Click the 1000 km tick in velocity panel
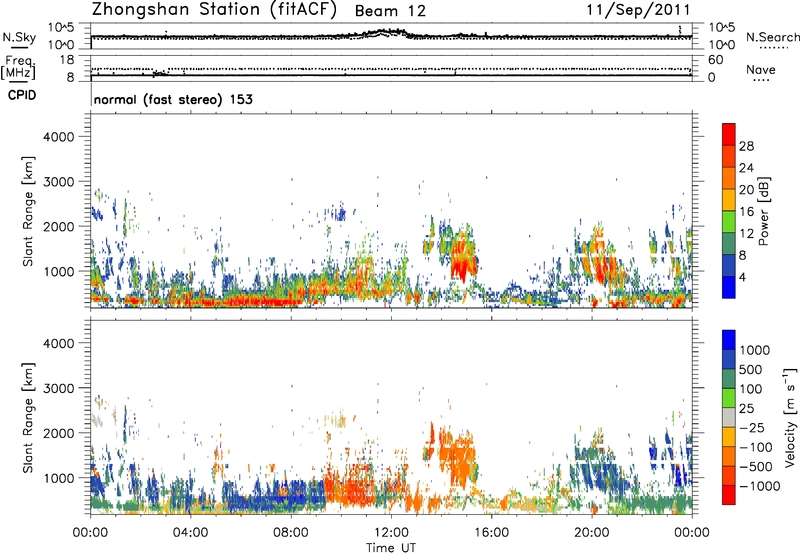 (59, 478)
